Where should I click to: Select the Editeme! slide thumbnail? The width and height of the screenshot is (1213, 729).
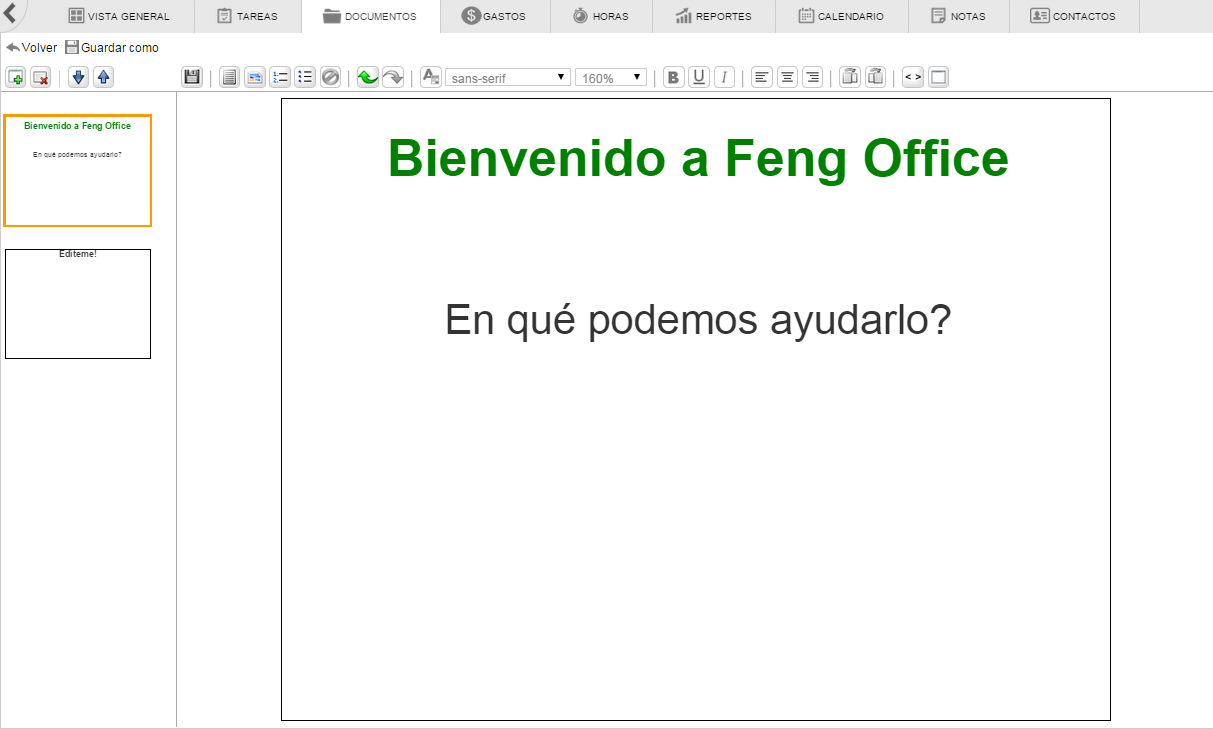point(78,304)
